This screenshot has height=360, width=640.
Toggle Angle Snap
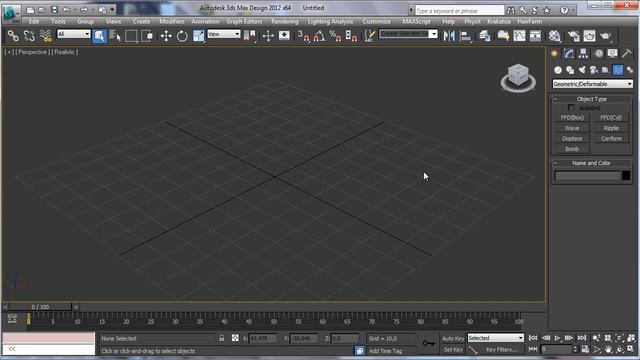click(x=319, y=36)
